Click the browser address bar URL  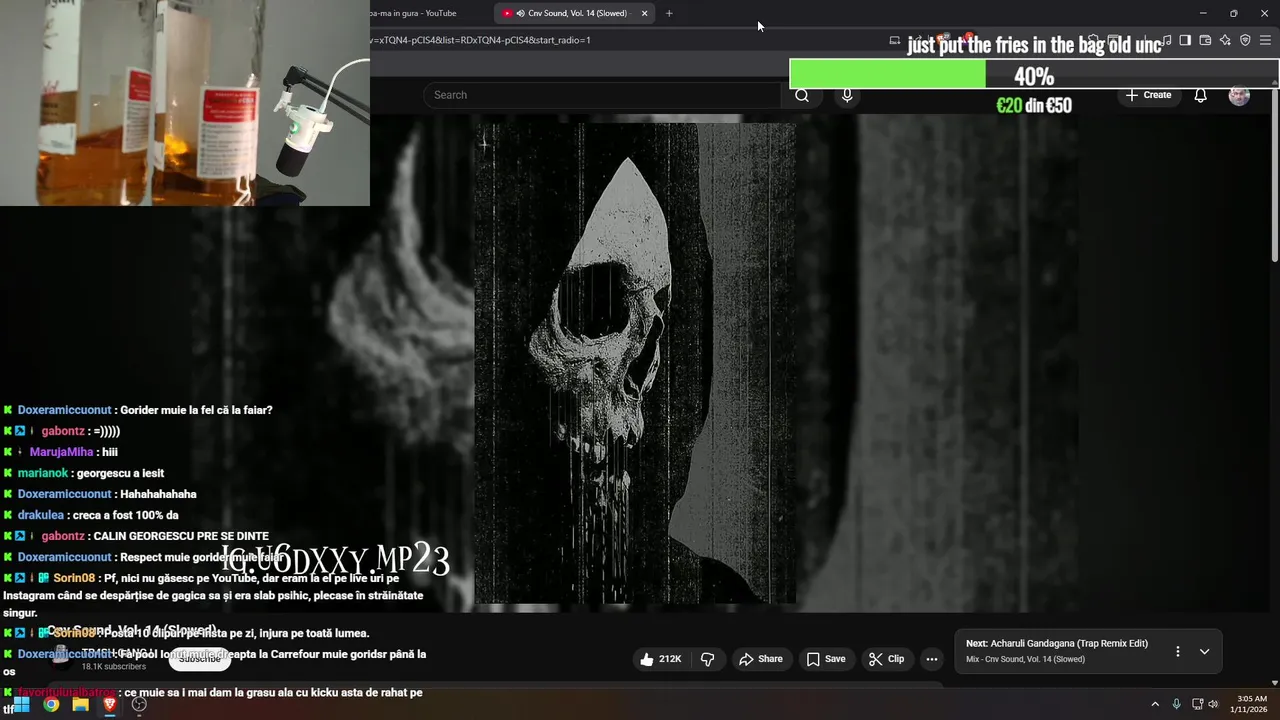click(480, 40)
